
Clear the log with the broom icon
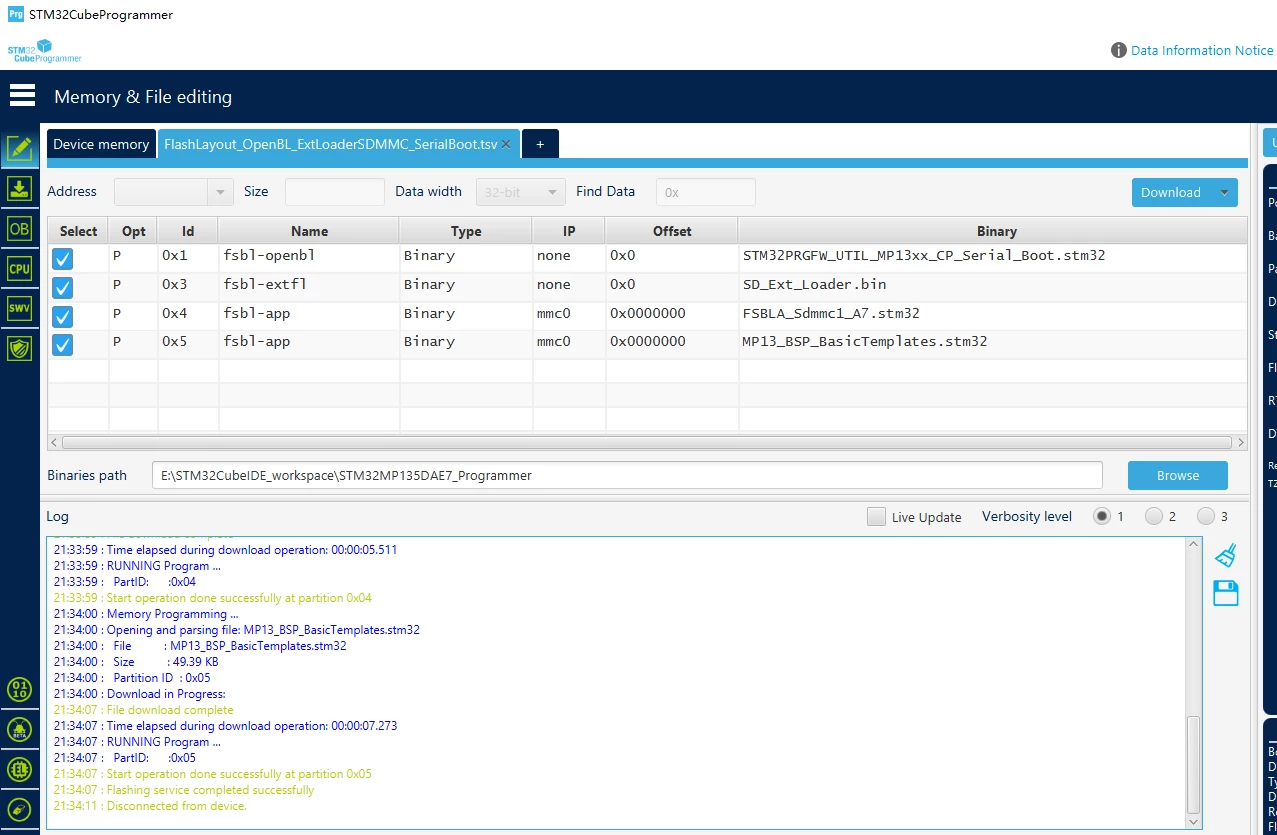1226,555
